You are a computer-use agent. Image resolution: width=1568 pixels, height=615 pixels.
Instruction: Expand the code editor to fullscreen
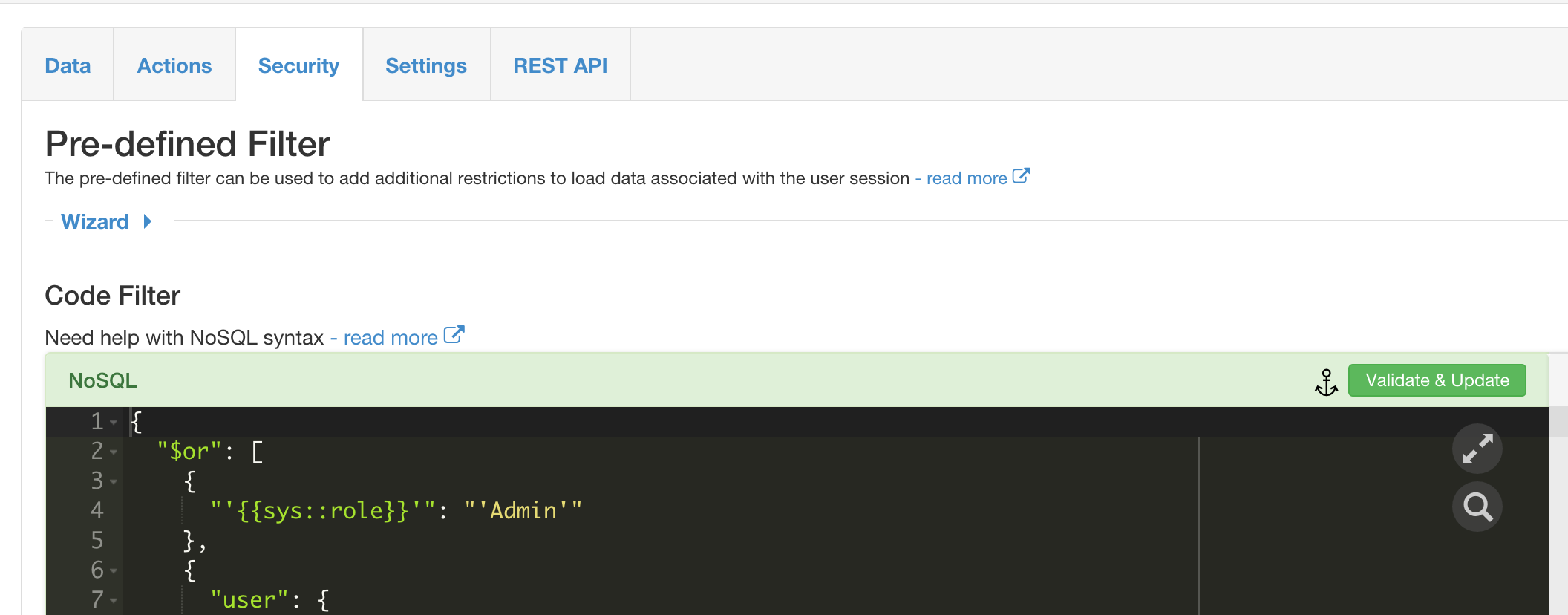(1477, 449)
